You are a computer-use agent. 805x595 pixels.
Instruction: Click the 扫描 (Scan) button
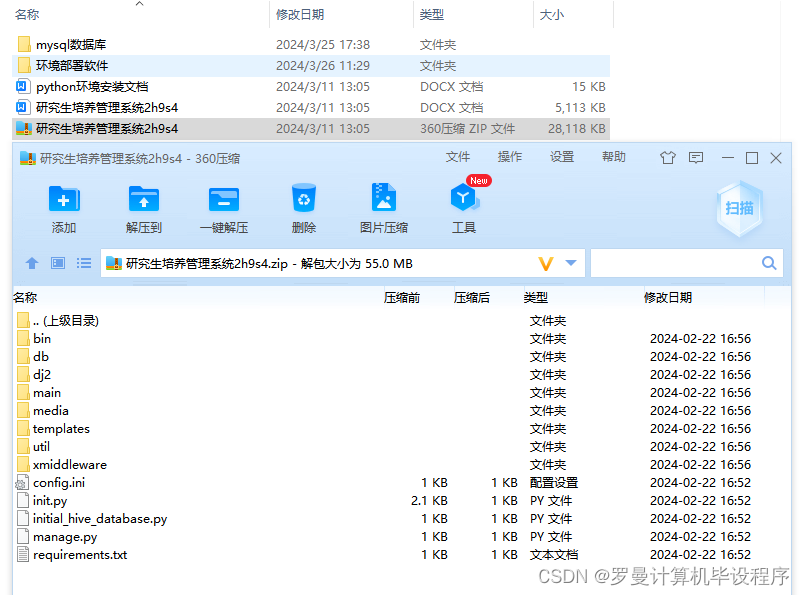tap(738, 207)
